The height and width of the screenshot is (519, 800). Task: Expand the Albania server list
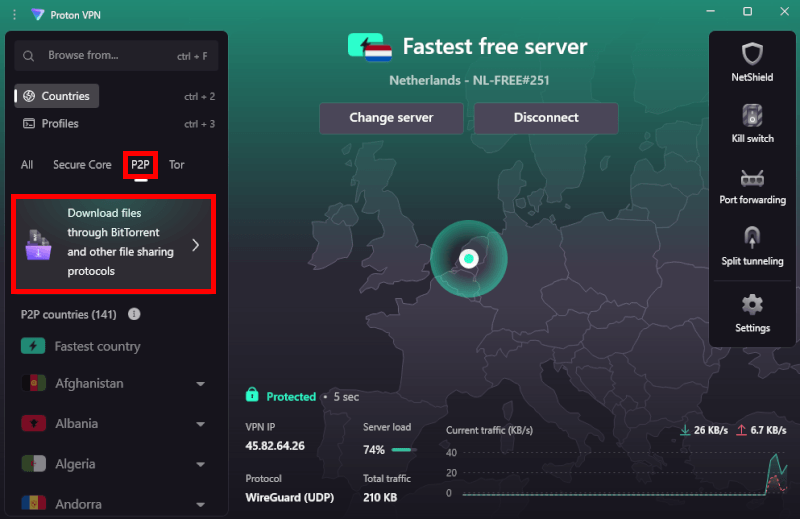pyautogui.click(x=201, y=424)
